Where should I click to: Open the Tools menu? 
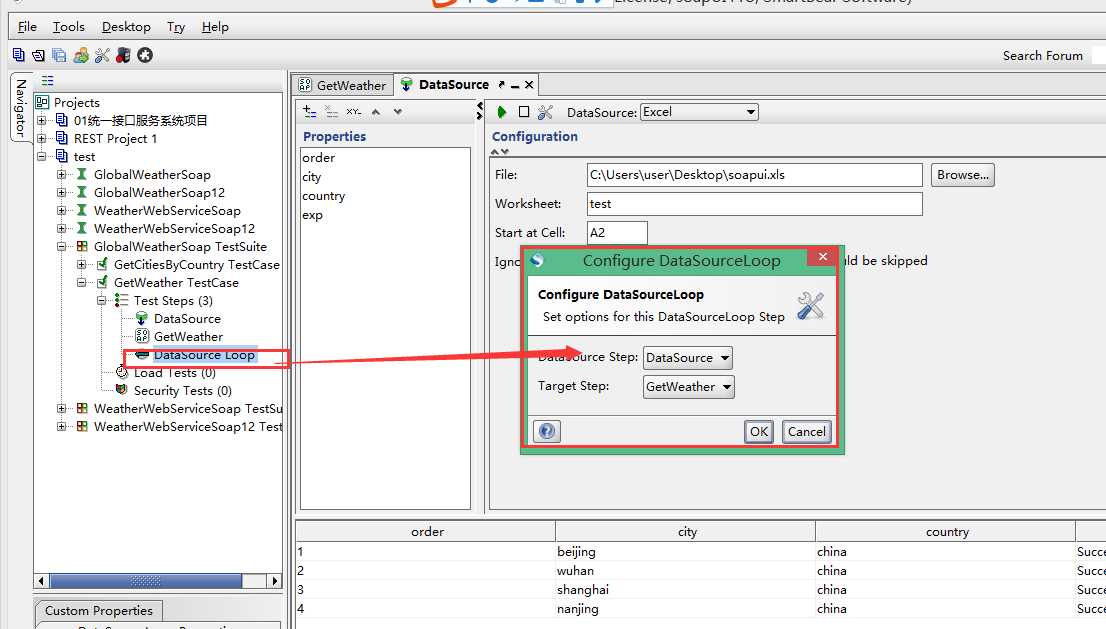68,27
